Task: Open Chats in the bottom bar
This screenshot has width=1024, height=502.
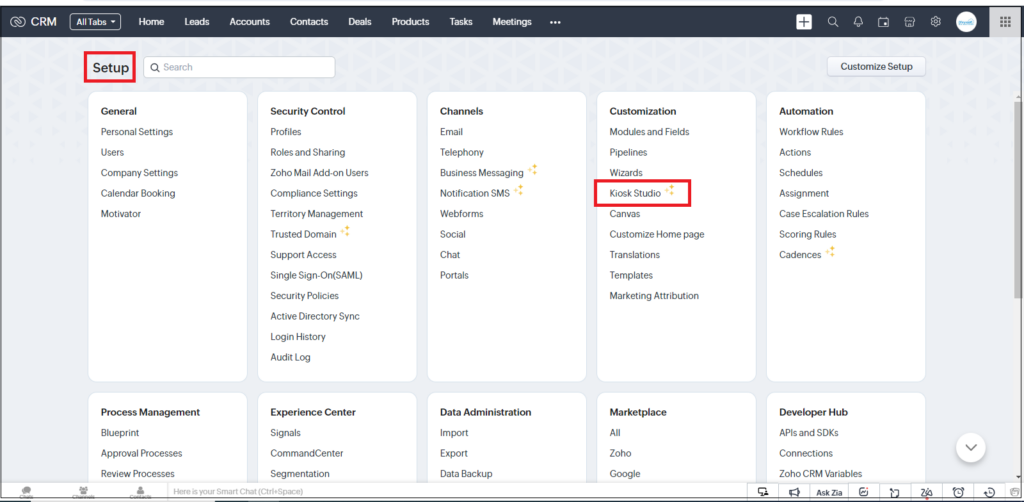Action: [26, 492]
